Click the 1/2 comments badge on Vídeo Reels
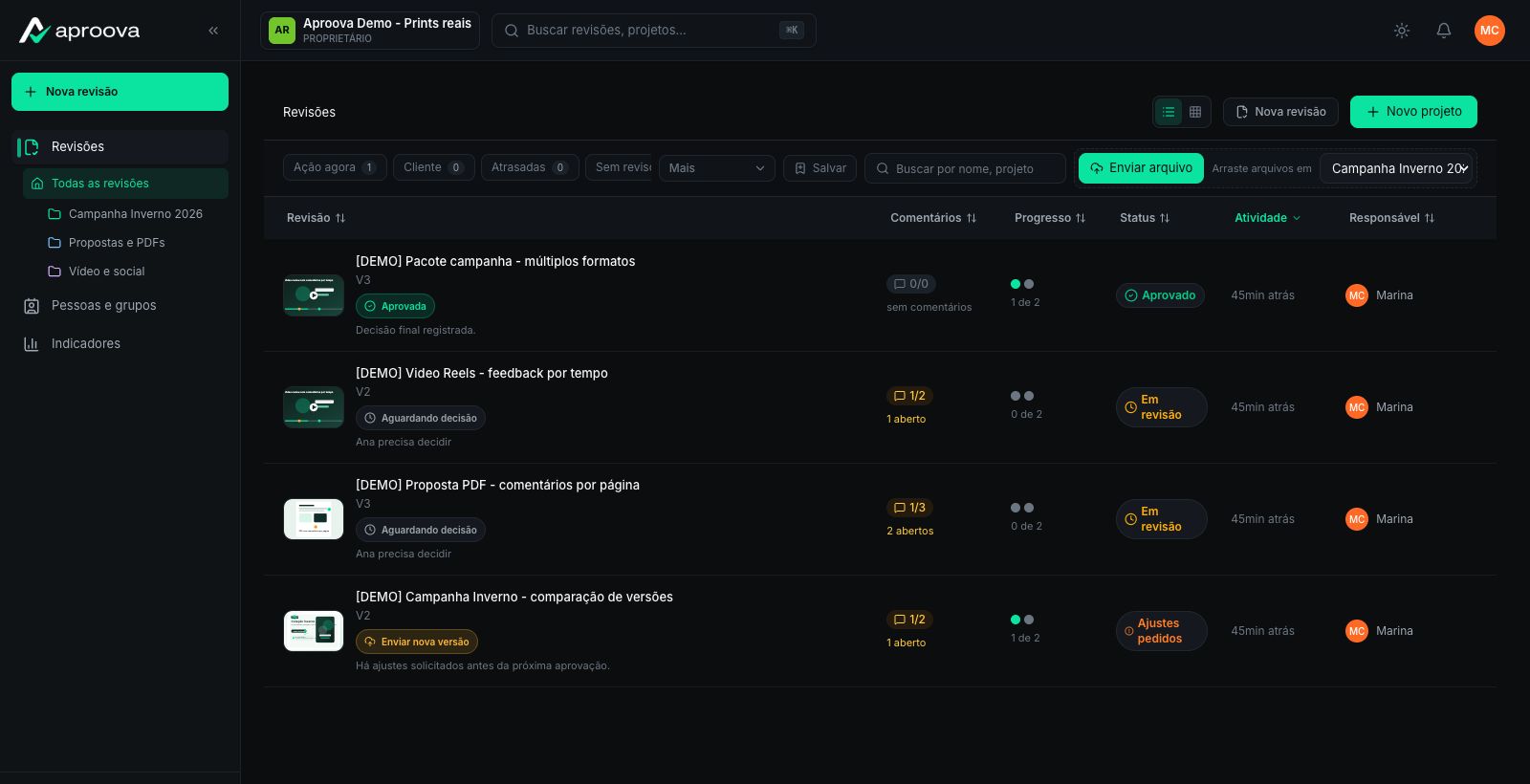Screen dimensions: 1530x784 point(909,396)
